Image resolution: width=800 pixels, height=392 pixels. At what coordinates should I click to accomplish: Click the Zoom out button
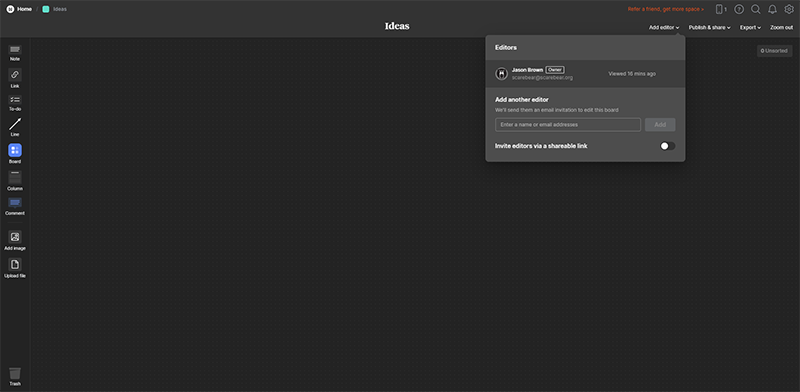click(x=781, y=28)
